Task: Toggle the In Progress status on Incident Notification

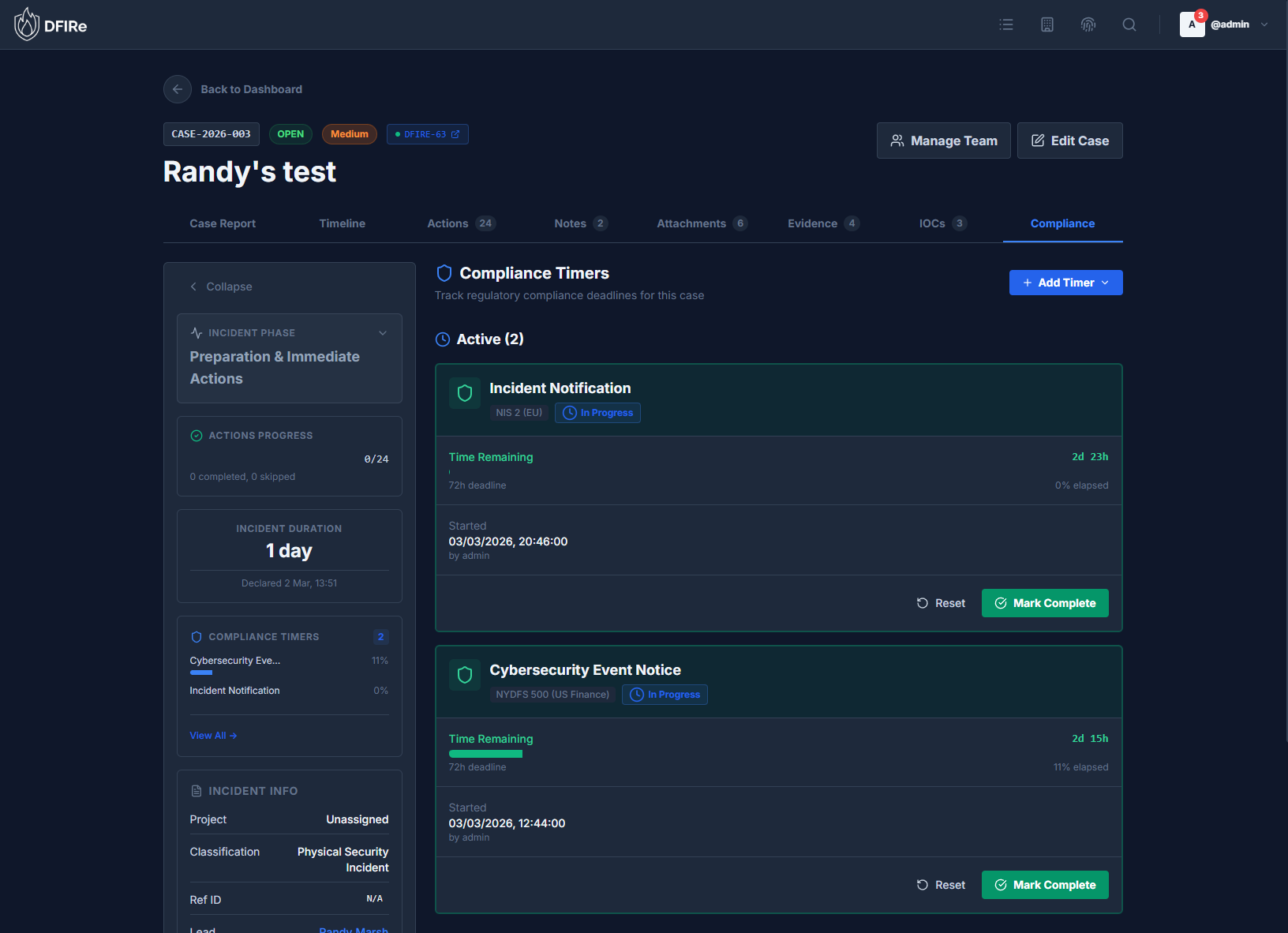Action: coord(597,412)
